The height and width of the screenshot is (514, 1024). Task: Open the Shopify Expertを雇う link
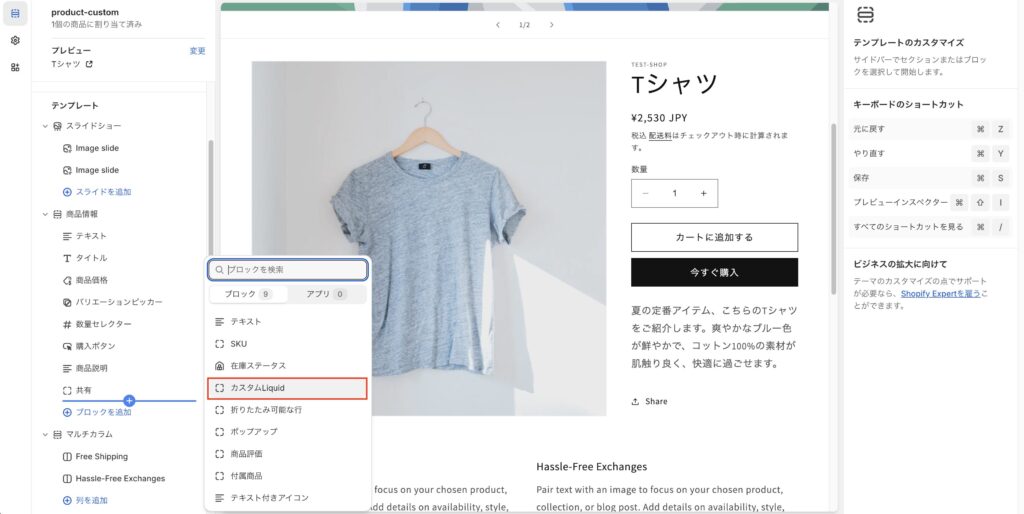coord(940,294)
